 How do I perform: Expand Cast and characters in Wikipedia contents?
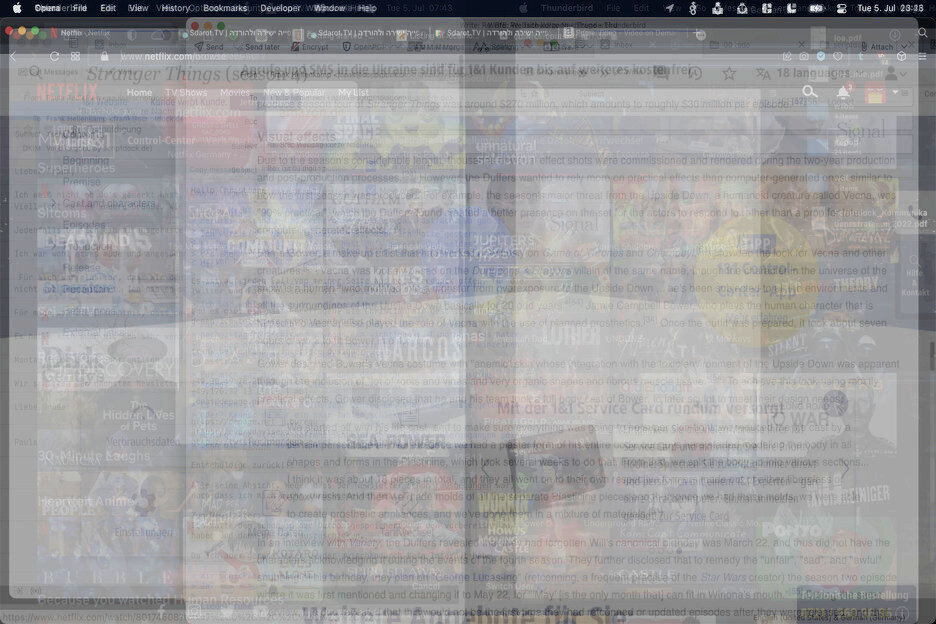click(x=54, y=204)
